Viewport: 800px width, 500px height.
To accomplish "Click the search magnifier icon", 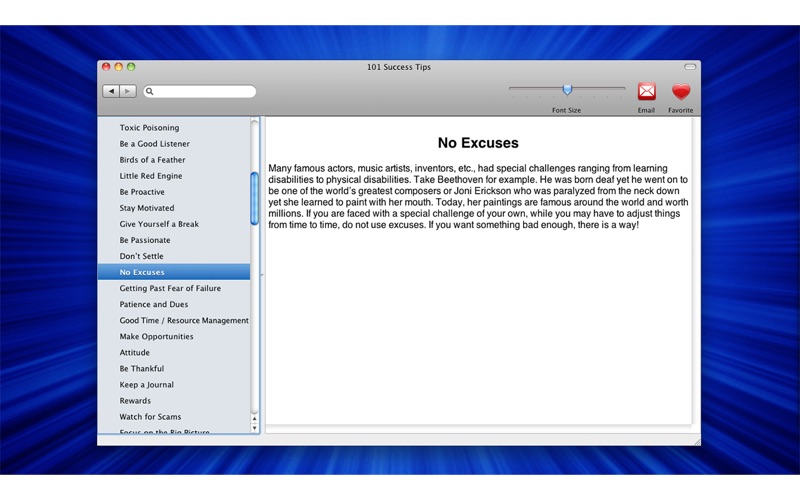I will (149, 91).
